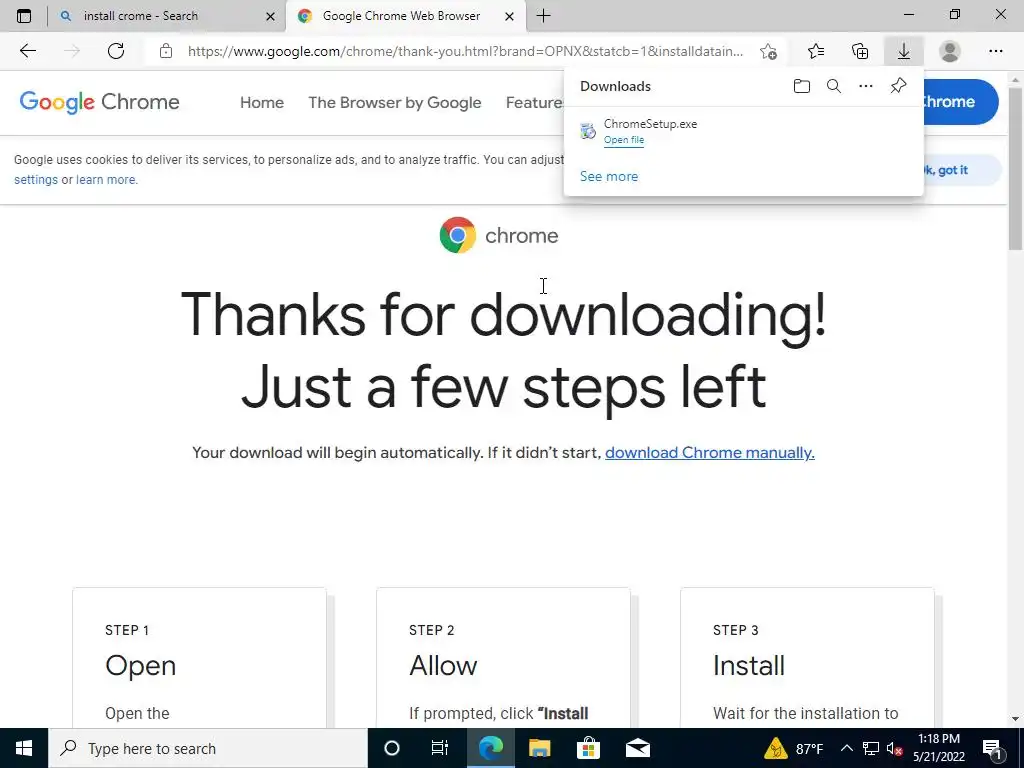Open a new tab with plus button
Viewport: 1024px width, 768px height.
[x=543, y=16]
